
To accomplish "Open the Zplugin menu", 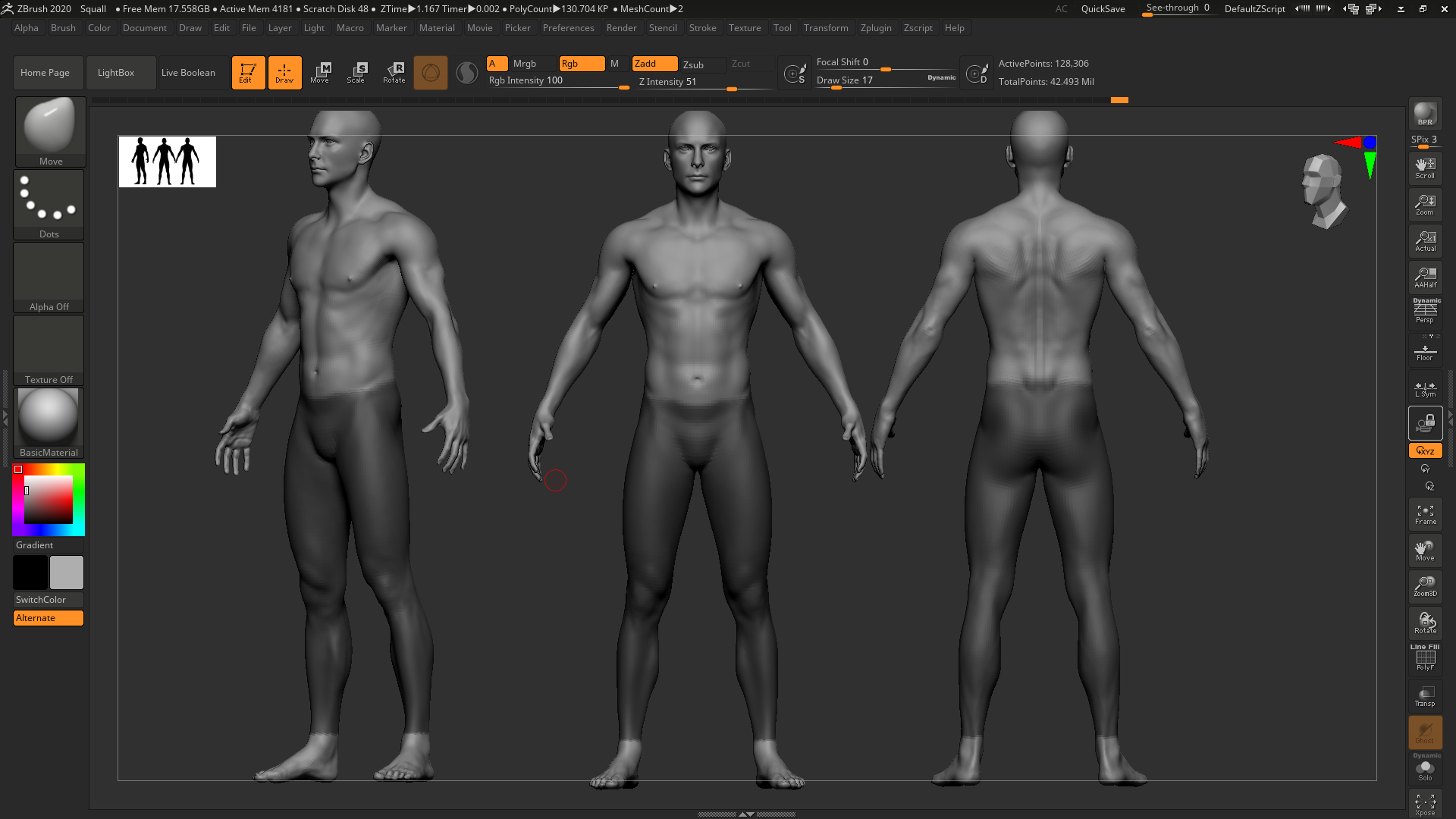I will (876, 28).
